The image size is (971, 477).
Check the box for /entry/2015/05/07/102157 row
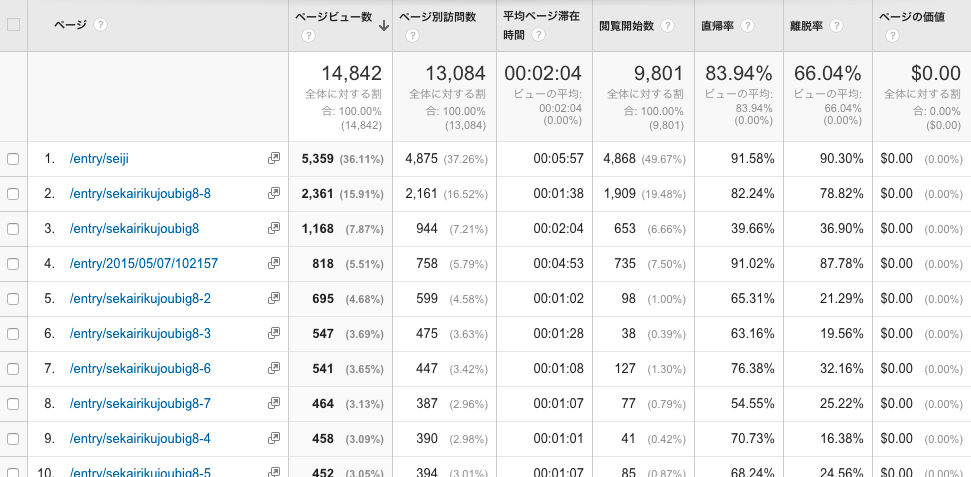[13, 264]
